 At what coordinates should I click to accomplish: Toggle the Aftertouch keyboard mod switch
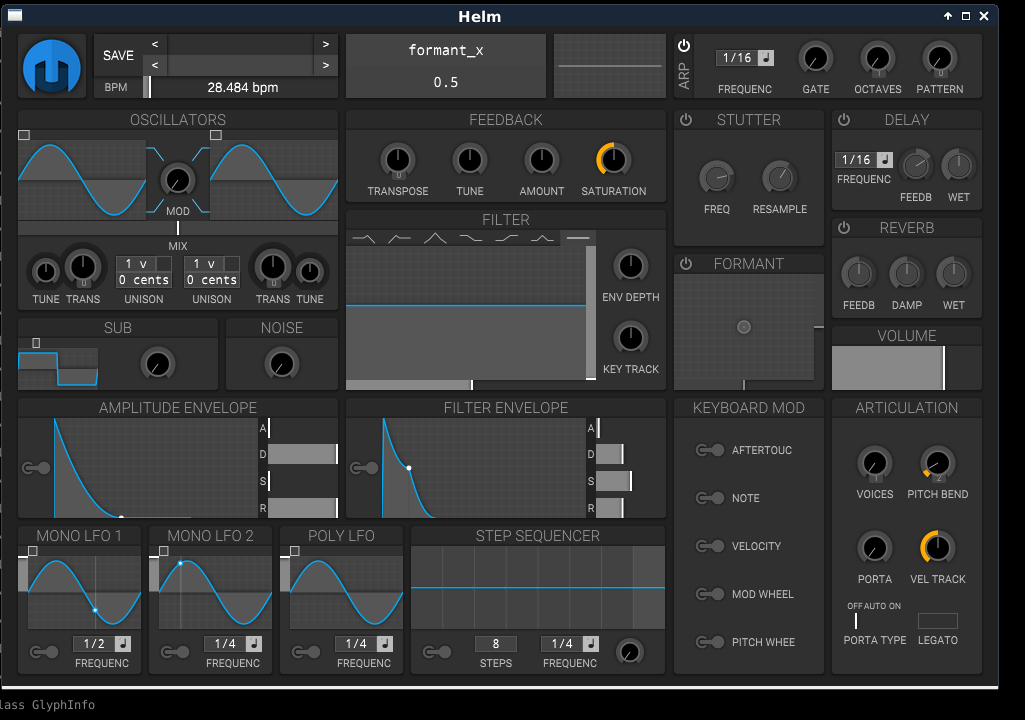tap(709, 450)
